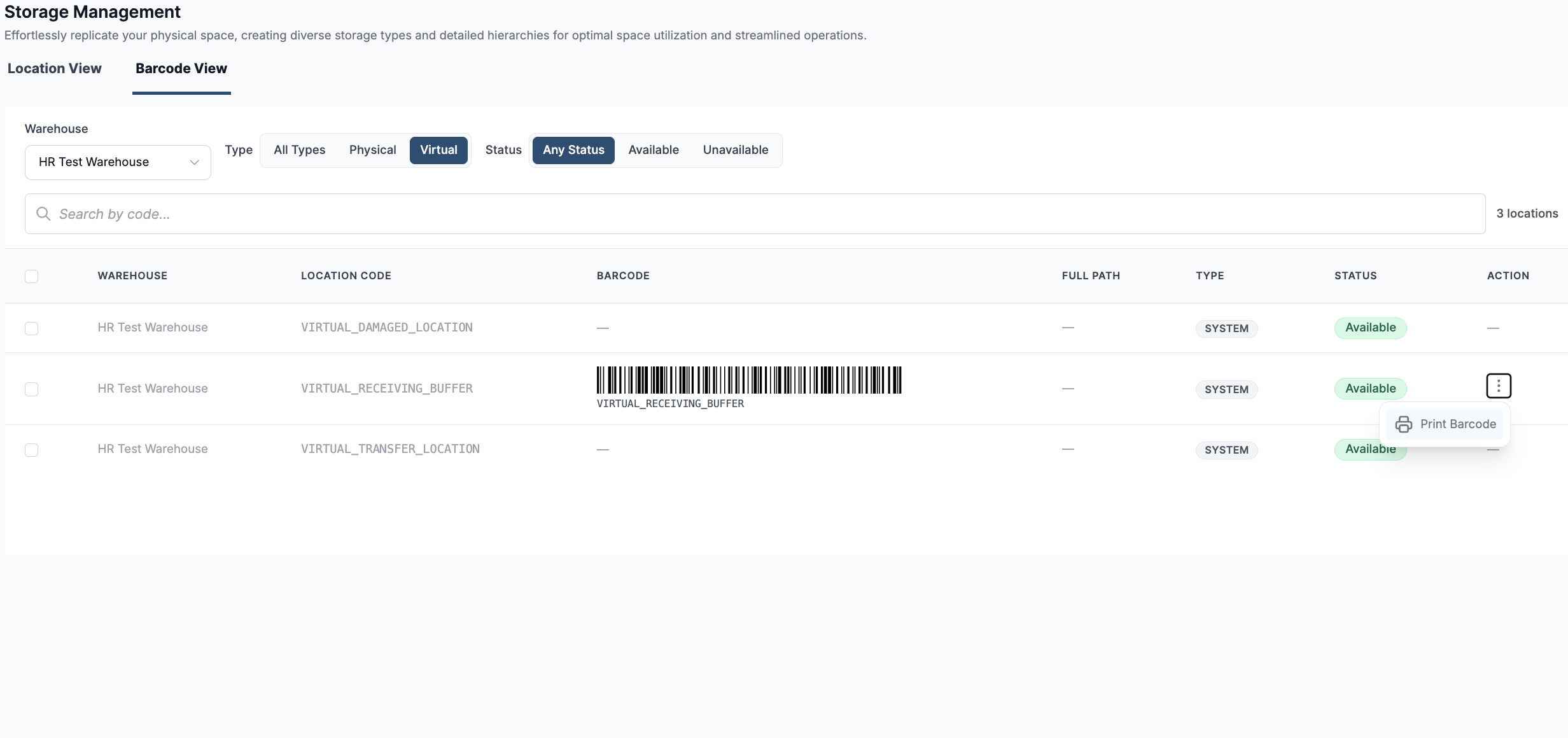The width and height of the screenshot is (1568, 738).
Task: Select the Any Status filter
Action: click(x=573, y=150)
